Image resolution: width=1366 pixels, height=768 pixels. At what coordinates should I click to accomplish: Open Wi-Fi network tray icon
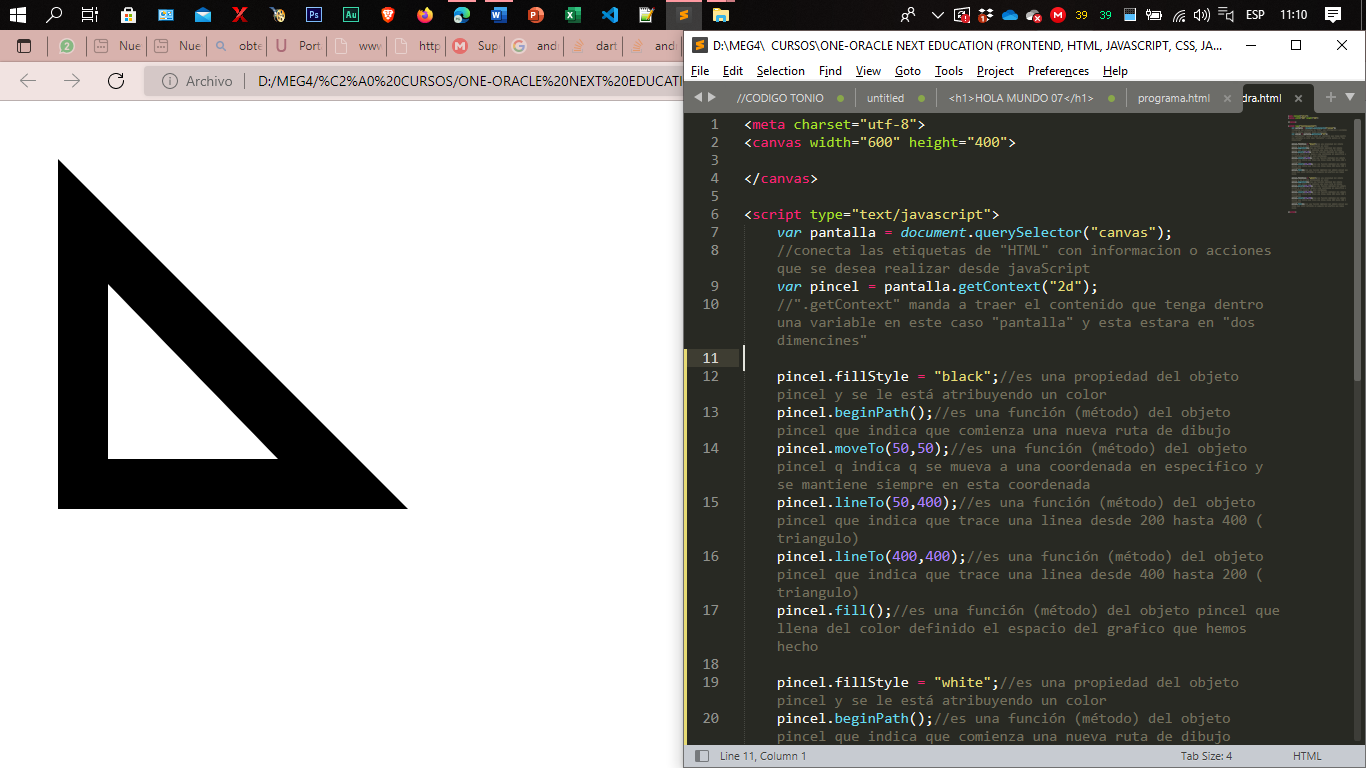pos(1179,15)
